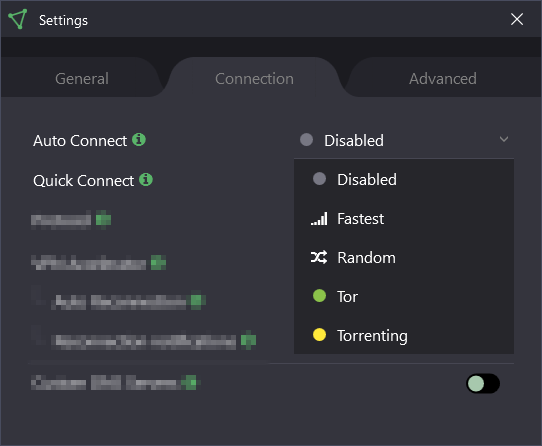Click gray dot beside Disabled list option

319,179
